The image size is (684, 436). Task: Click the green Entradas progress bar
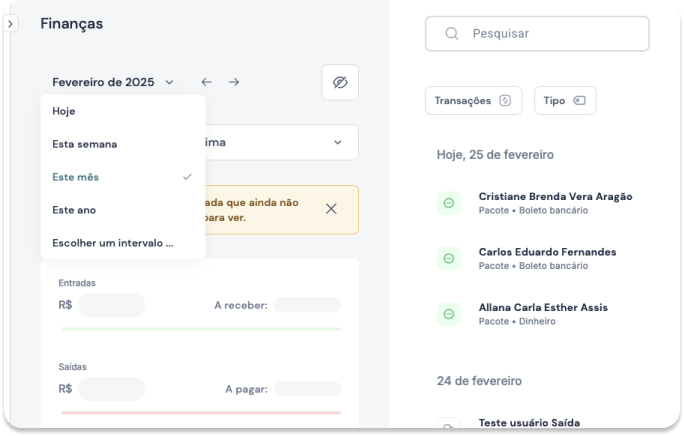200,328
